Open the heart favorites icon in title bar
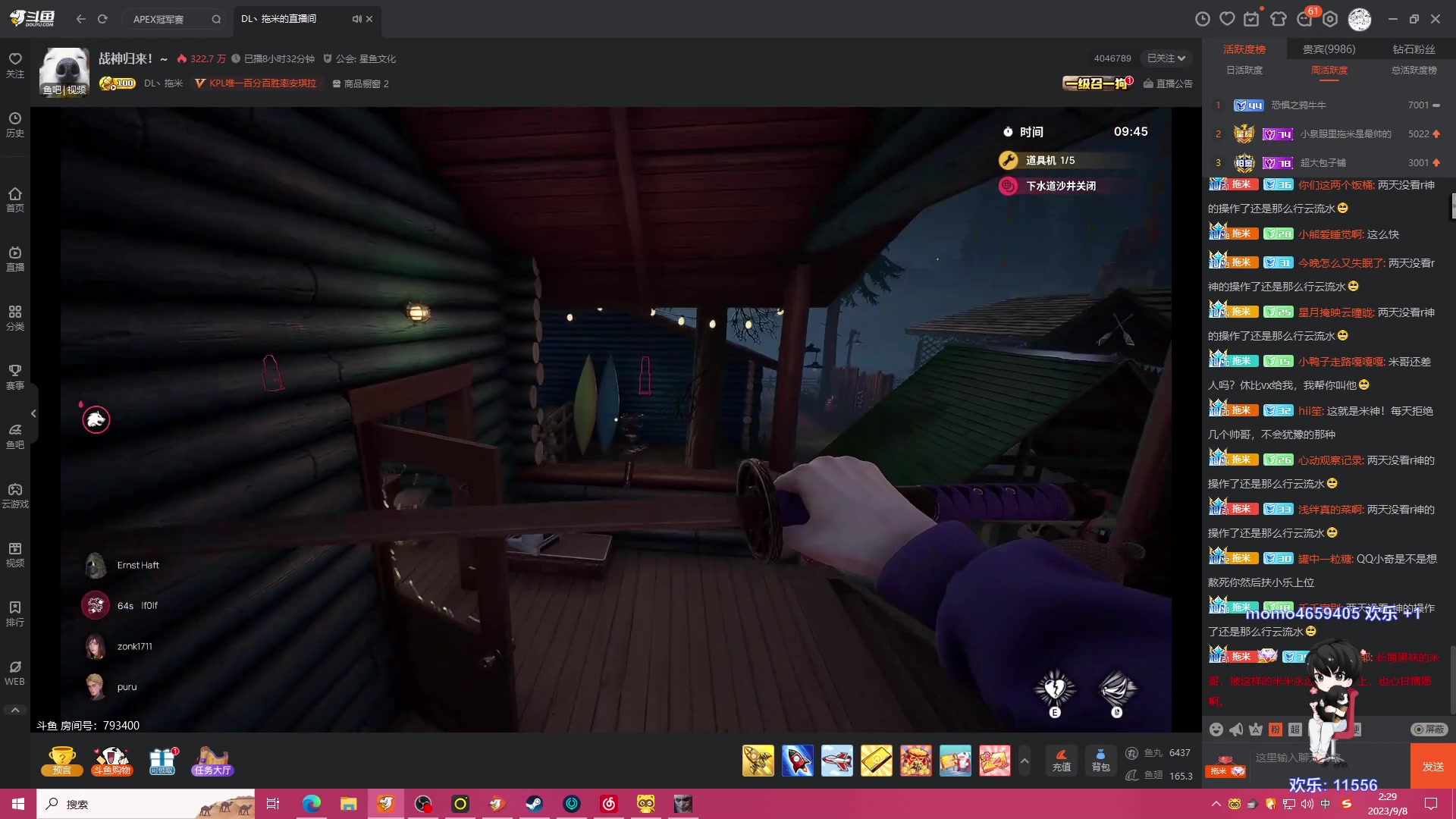Screen dimensions: 1456x819 (1227, 19)
